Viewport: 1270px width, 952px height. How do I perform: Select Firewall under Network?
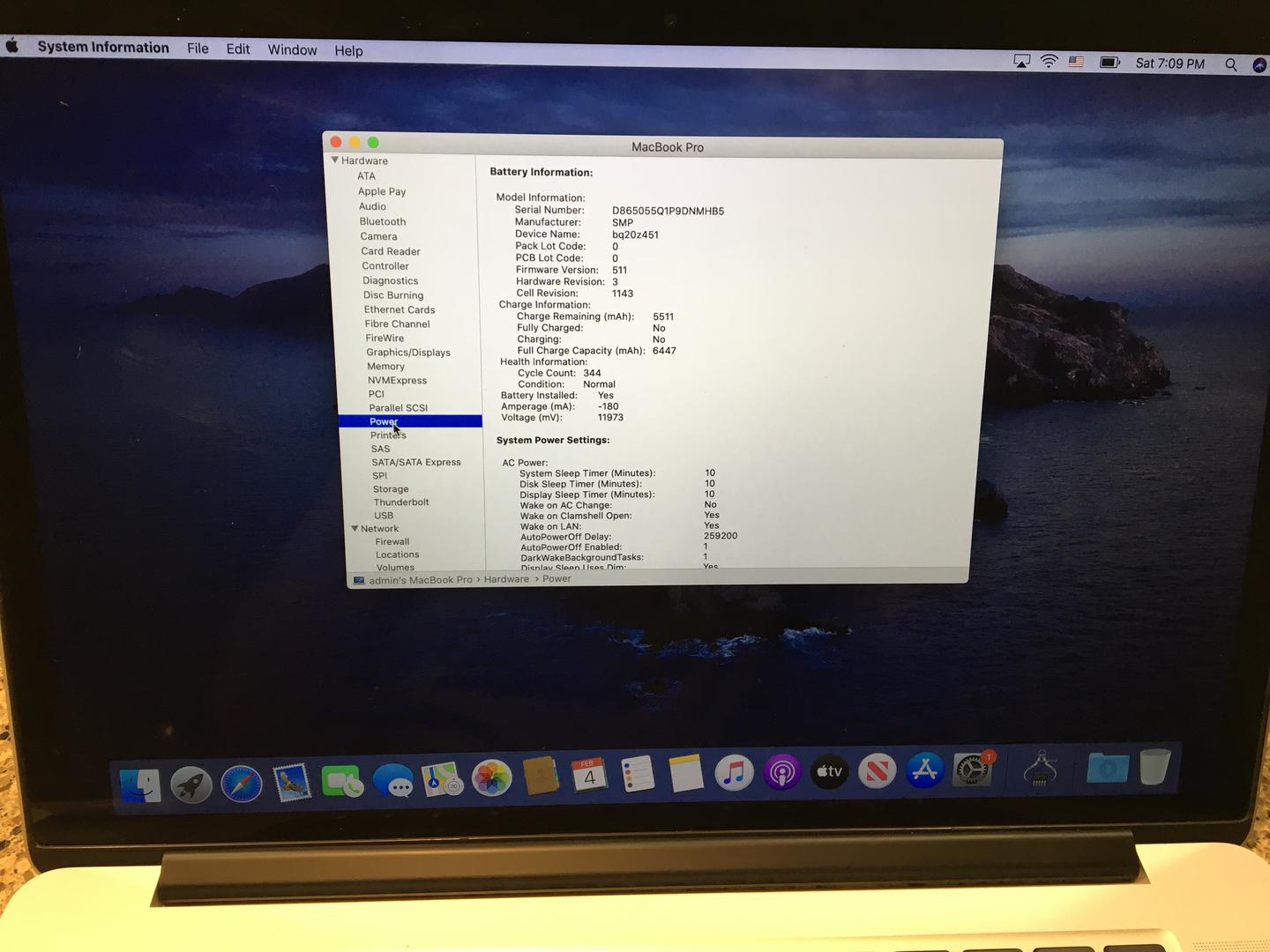click(x=392, y=542)
